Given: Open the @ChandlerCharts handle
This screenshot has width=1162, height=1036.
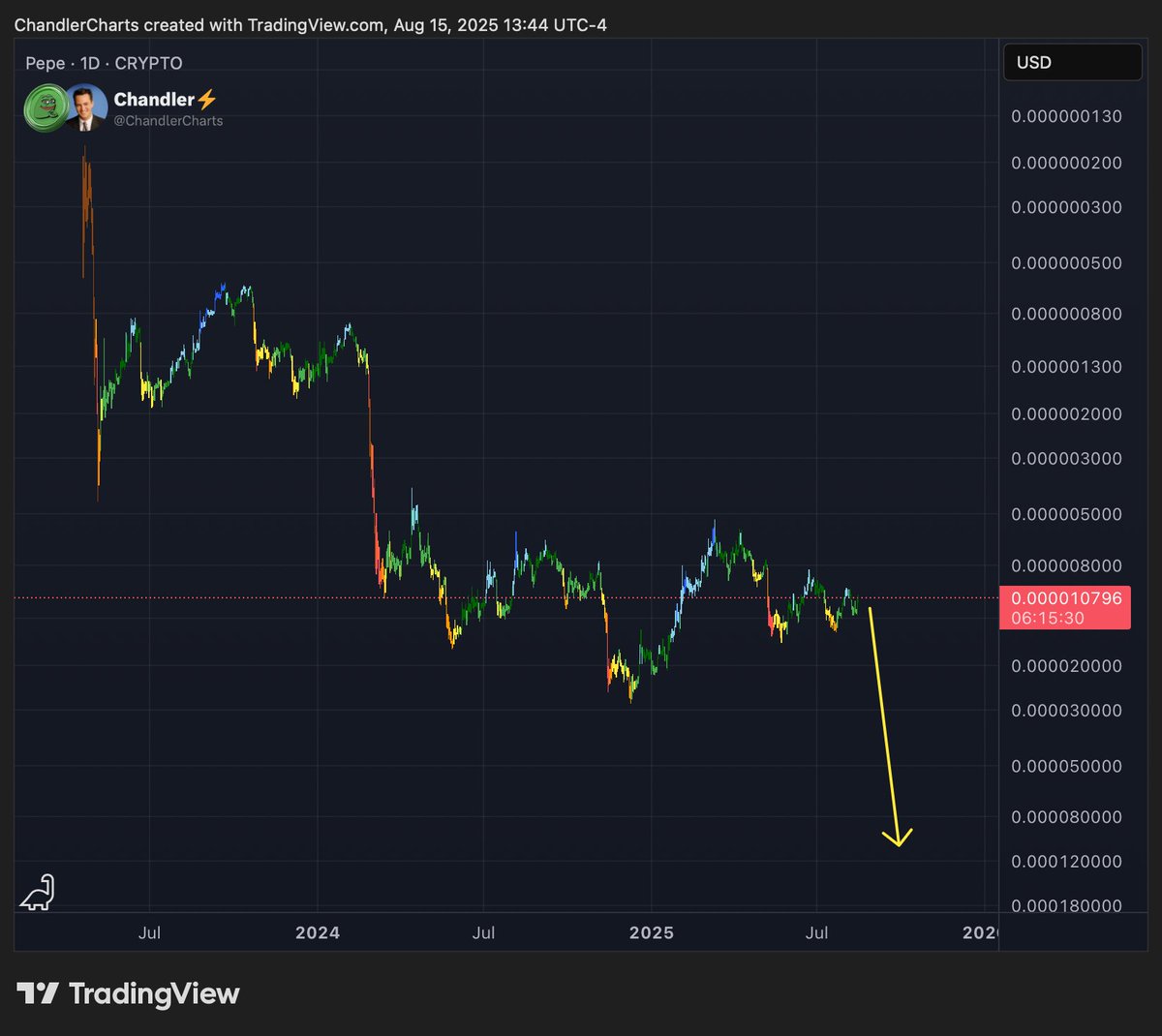Looking at the screenshot, I should tap(168, 121).
